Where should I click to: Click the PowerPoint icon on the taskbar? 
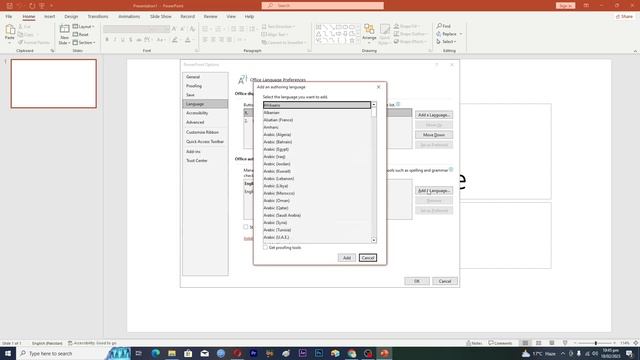(384, 353)
